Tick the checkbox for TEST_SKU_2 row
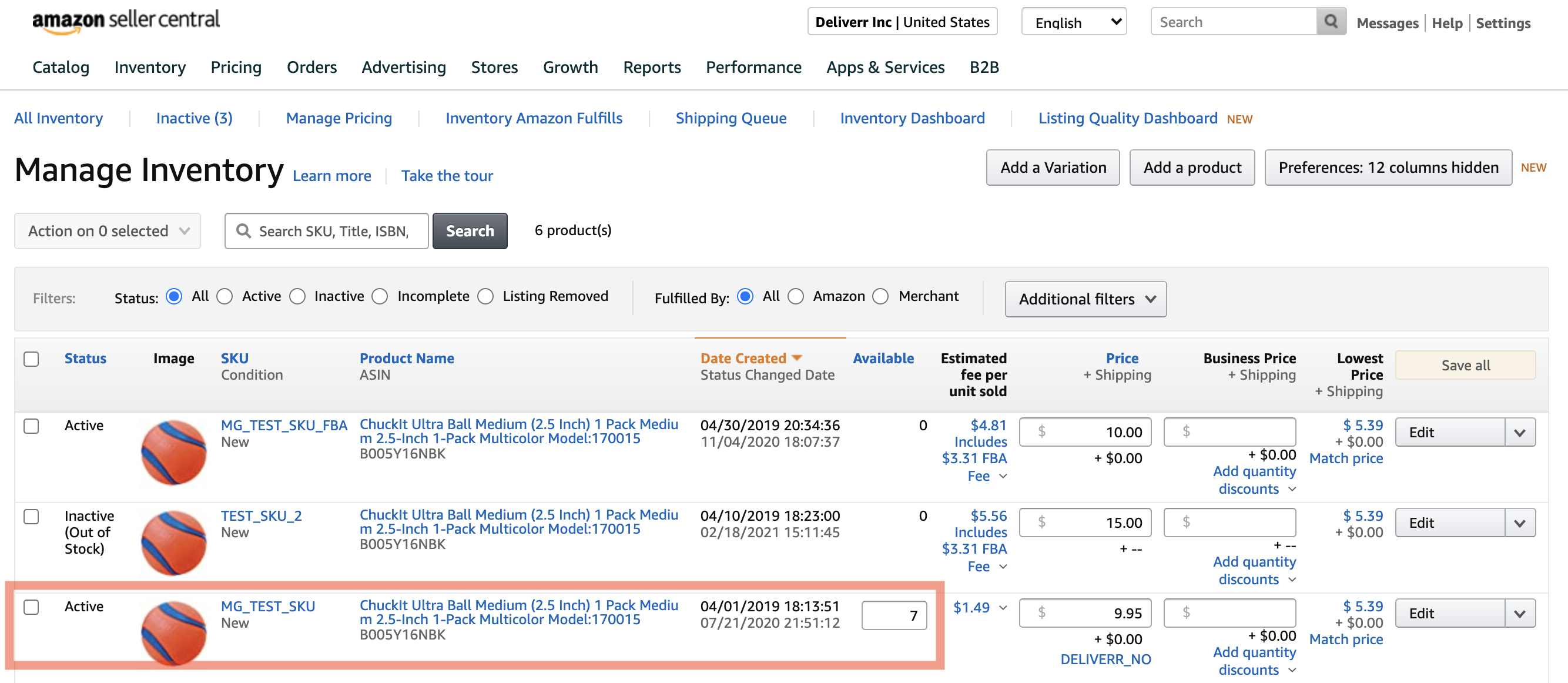 point(31,516)
